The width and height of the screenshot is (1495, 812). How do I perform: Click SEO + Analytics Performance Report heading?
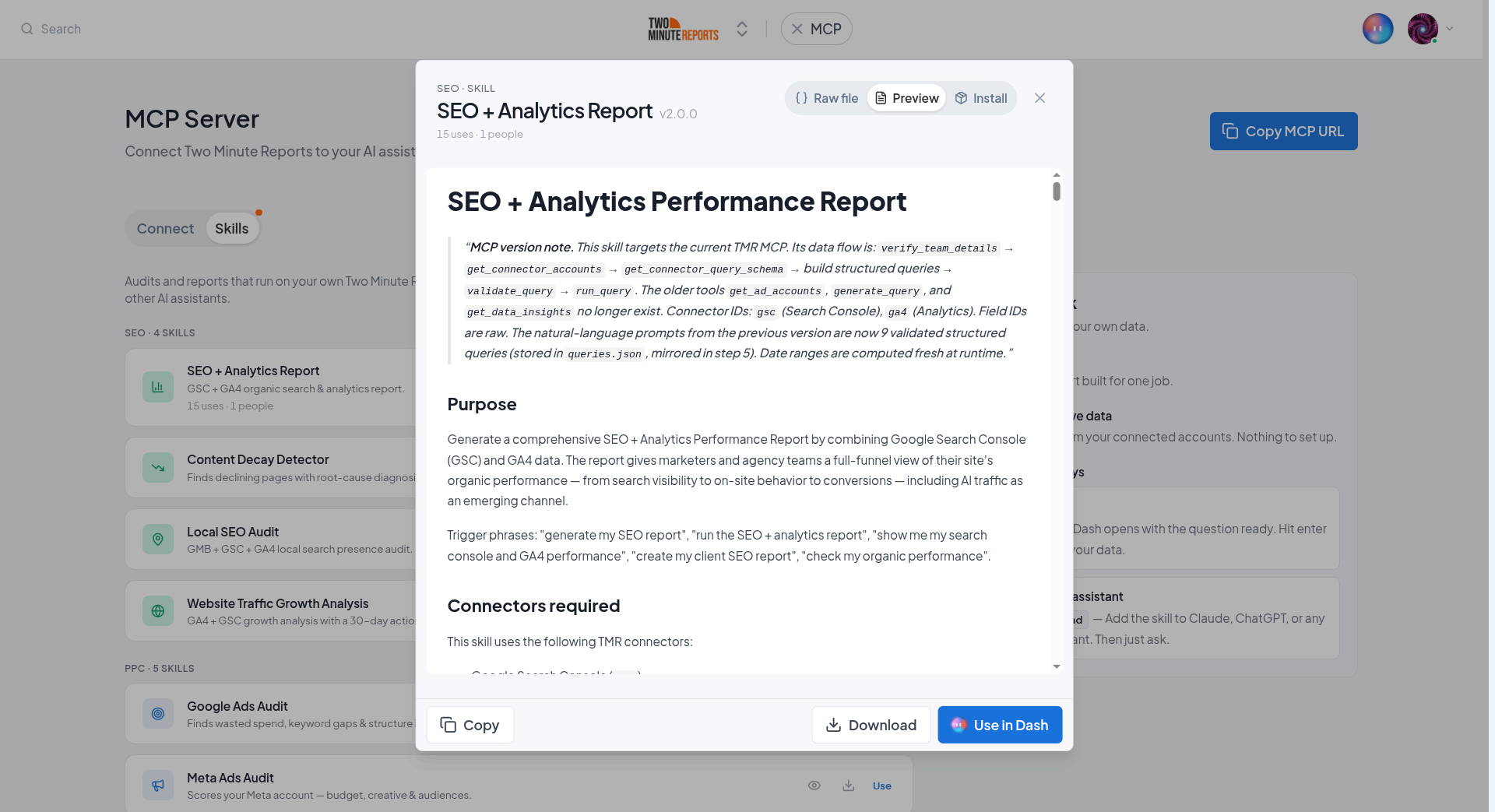(x=677, y=202)
